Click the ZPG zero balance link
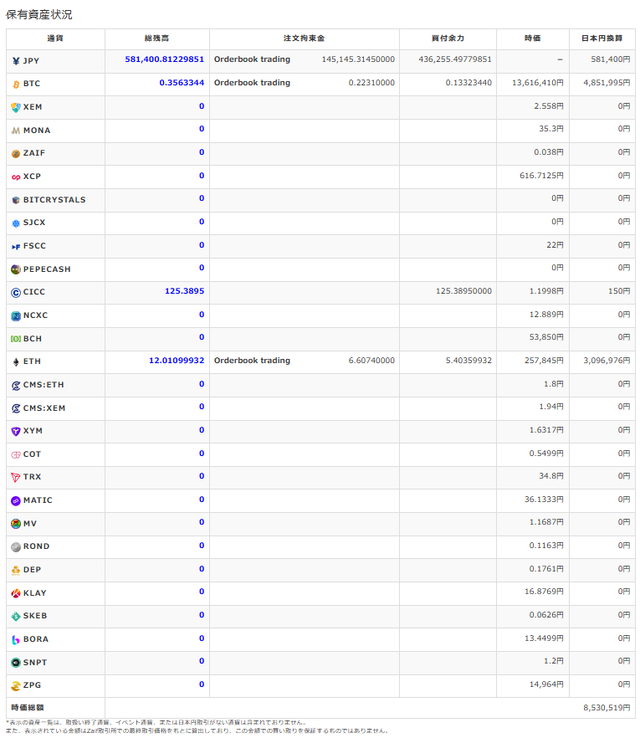This screenshot has height=738, width=640. pos(201,684)
